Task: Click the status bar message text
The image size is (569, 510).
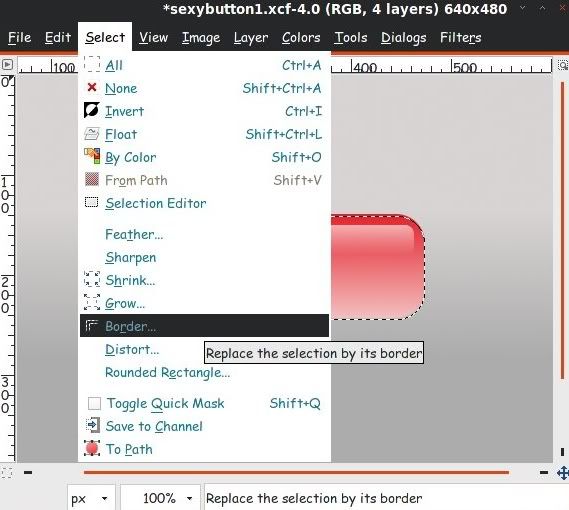Action: tap(314, 498)
